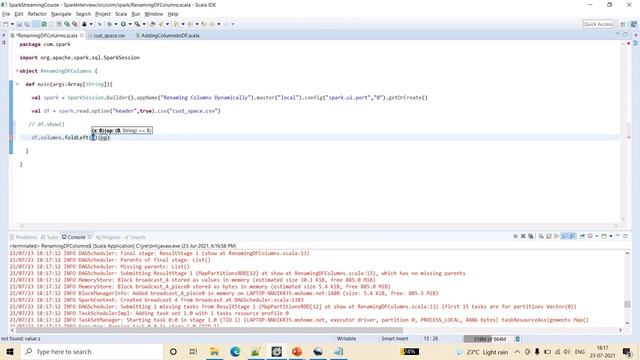
Task: Collapse the object RenamingDFColumns fold marker
Action: [17, 71]
